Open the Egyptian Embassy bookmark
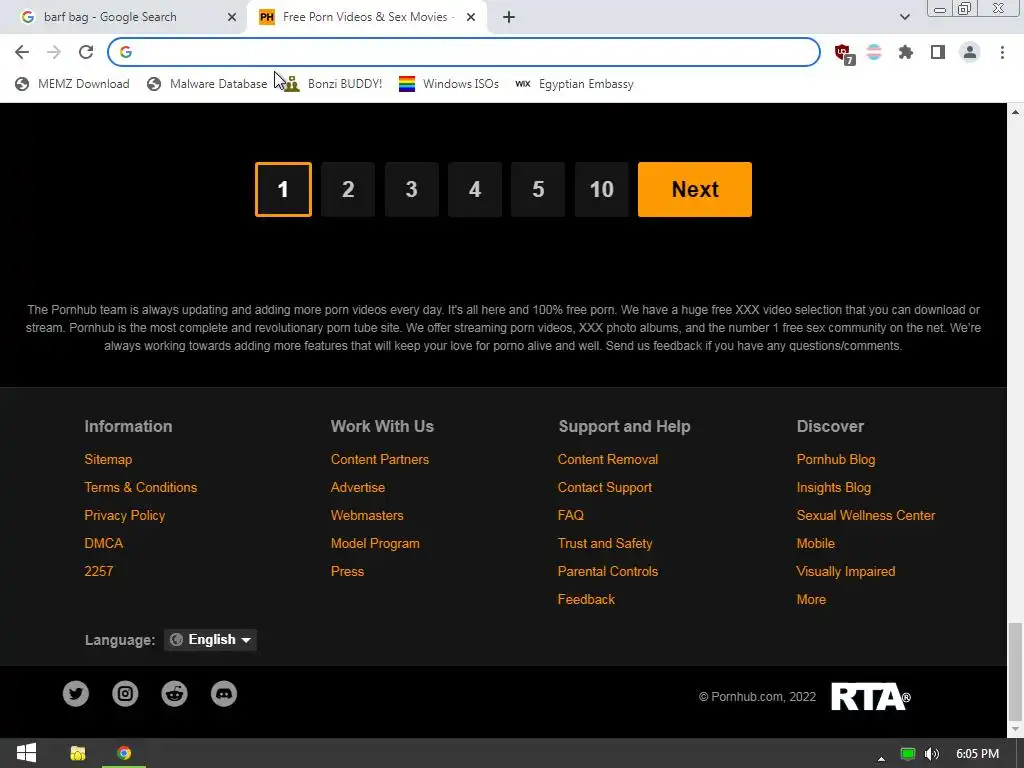1024x768 pixels. pyautogui.click(x=575, y=84)
